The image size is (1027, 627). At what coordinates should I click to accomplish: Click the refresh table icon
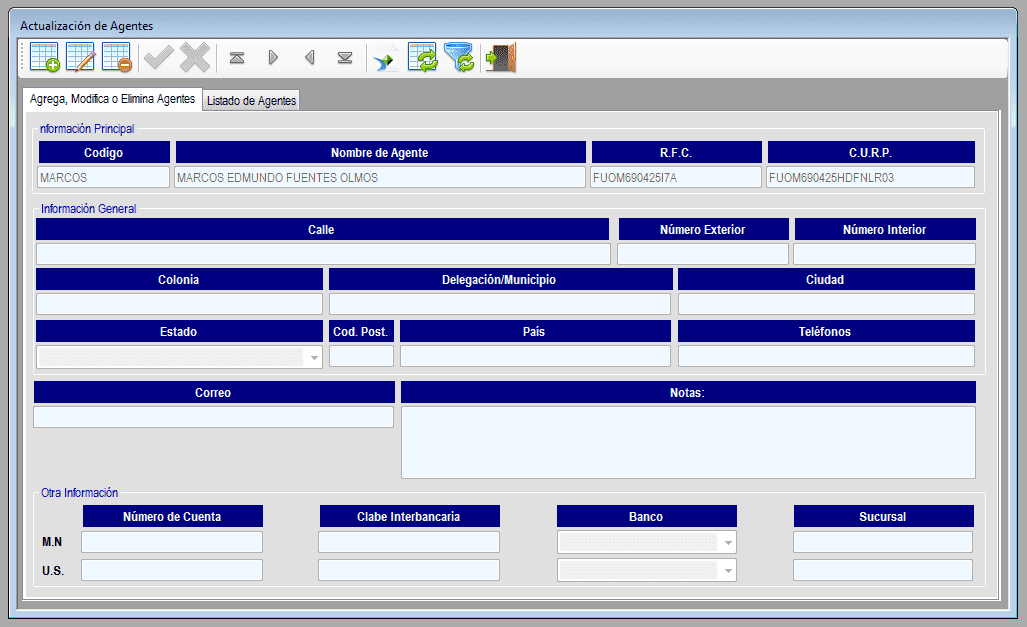click(x=422, y=58)
